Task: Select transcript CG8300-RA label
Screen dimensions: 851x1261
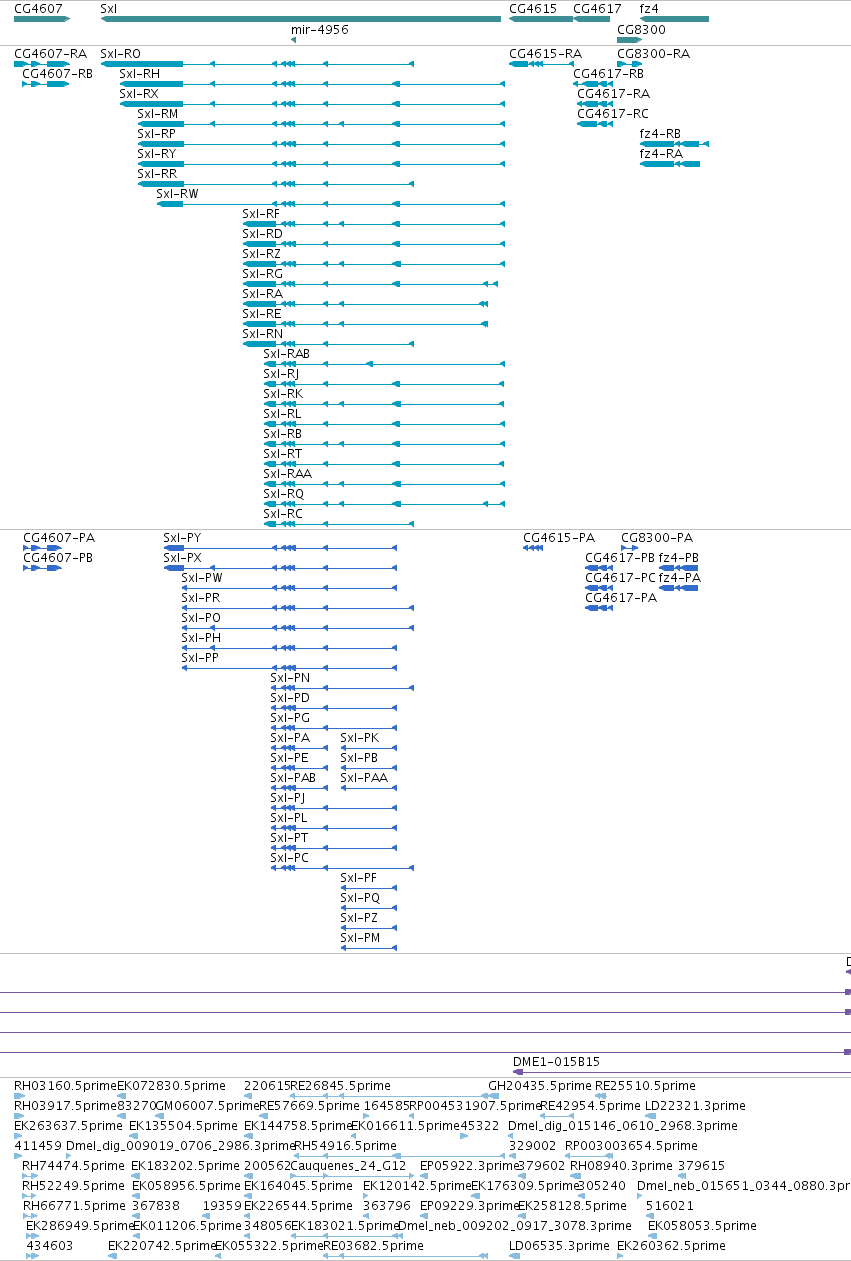Action: [653, 54]
